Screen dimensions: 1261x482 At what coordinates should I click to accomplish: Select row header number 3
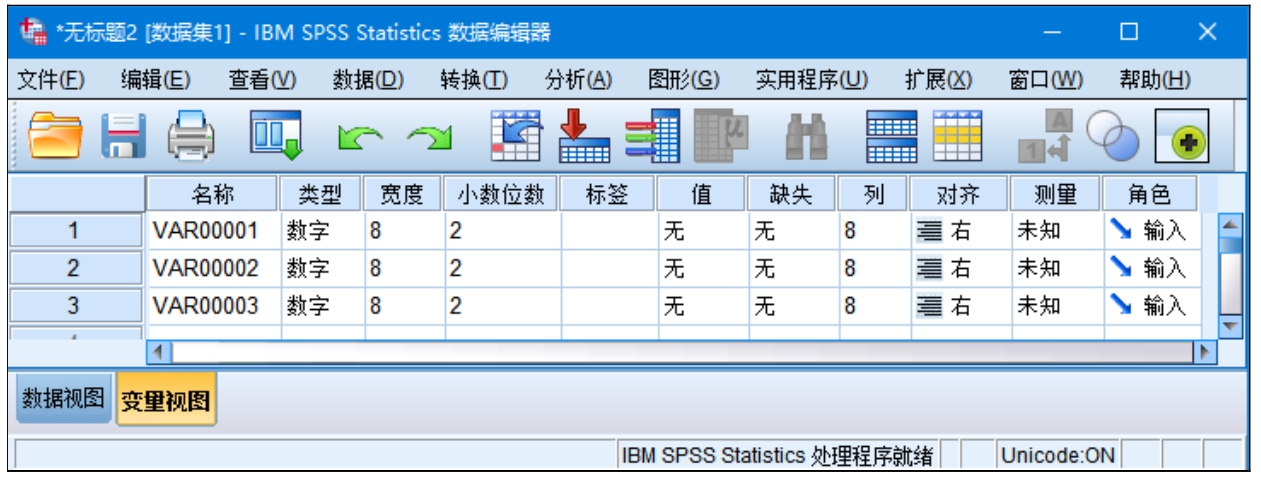pos(76,306)
